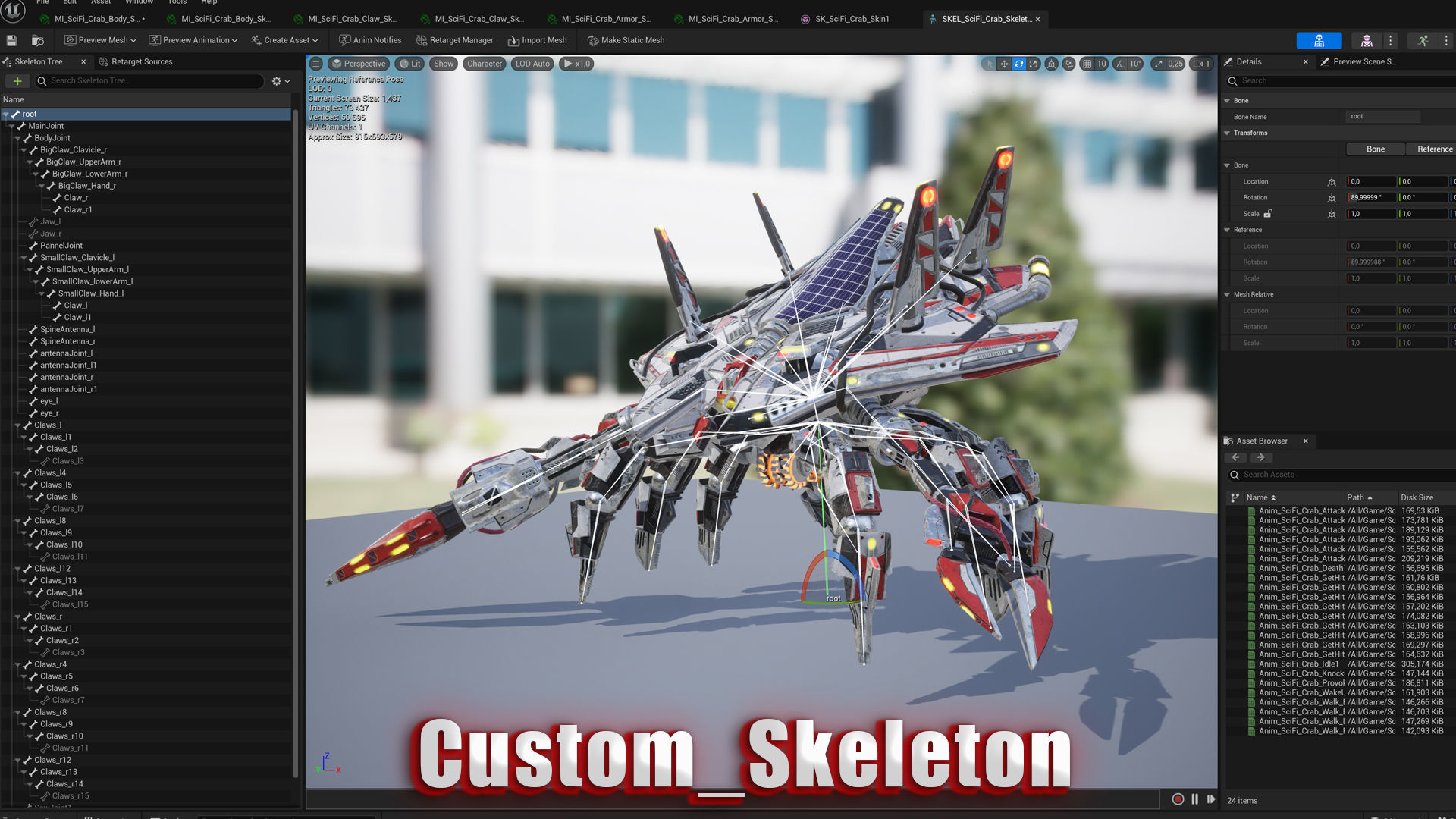Open Create Asset dropdown
This screenshot has height=819, width=1456.
click(x=284, y=40)
